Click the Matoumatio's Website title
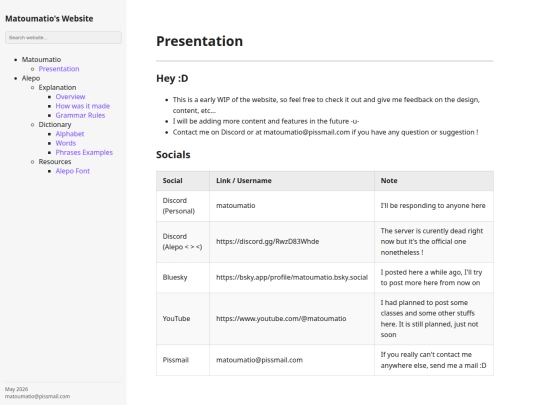 point(49,19)
